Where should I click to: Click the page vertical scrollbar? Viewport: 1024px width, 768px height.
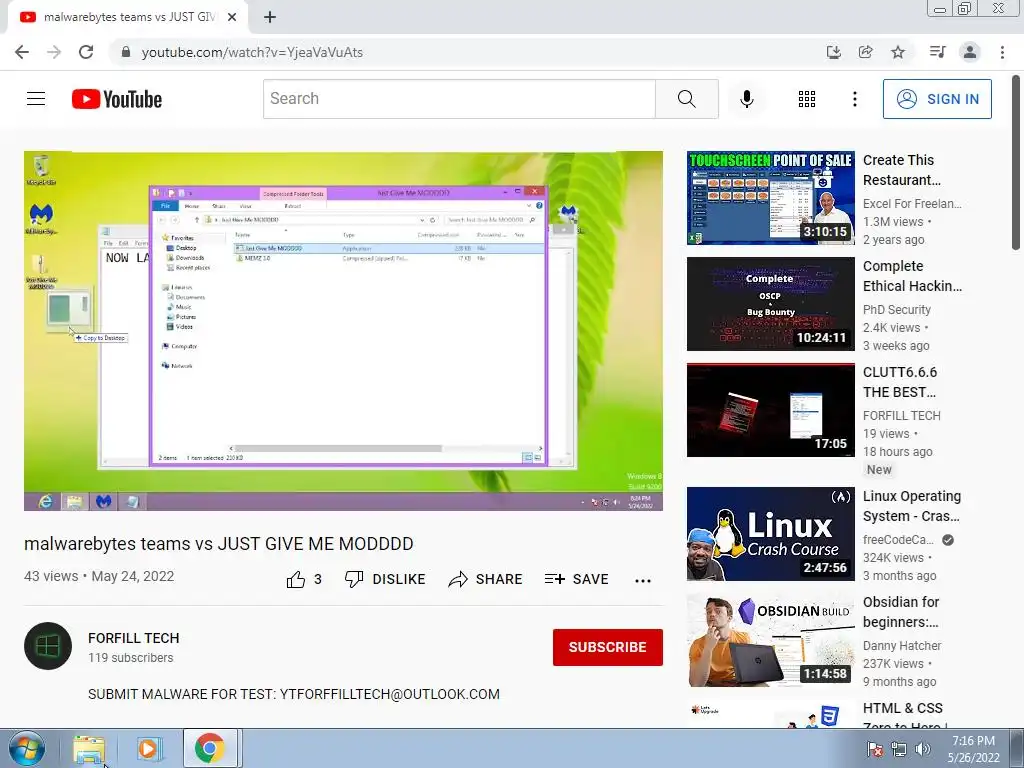(x=1016, y=163)
